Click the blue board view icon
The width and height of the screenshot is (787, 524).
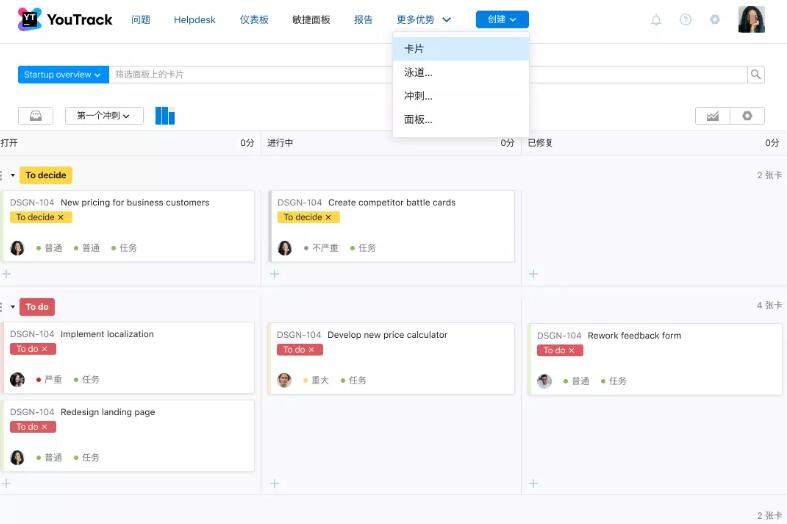[165, 116]
